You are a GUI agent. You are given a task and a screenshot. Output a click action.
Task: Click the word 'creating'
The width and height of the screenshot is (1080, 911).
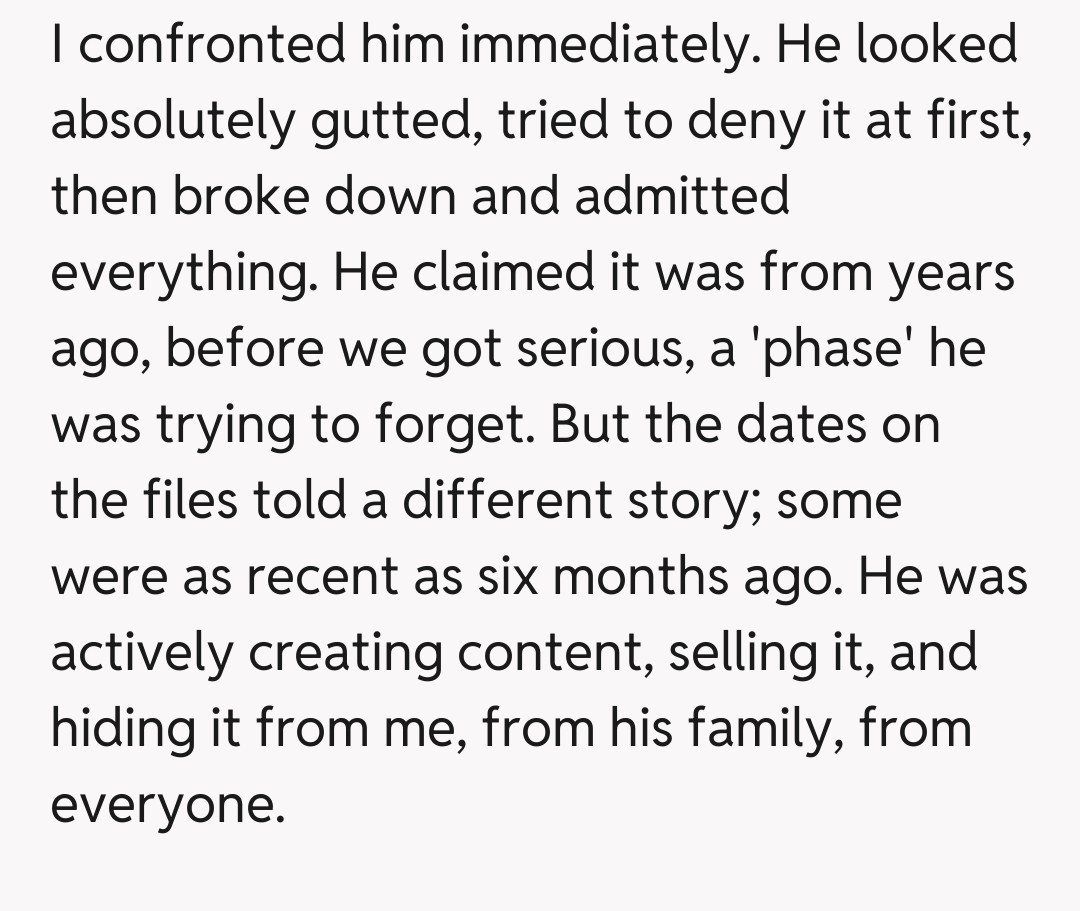347,654
